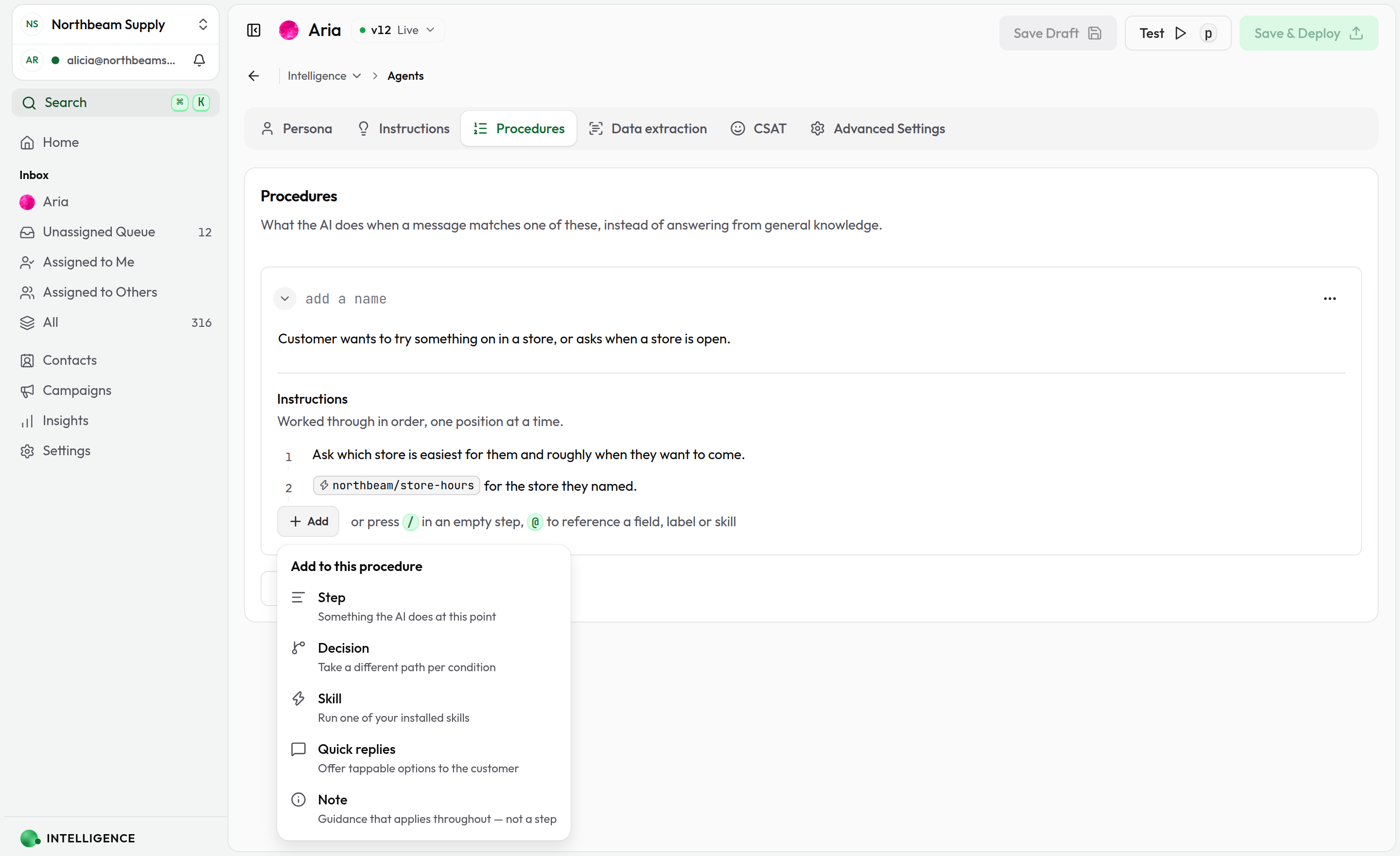This screenshot has height=856, width=1400.
Task: Choose Decision from the add menu
Action: (x=423, y=657)
